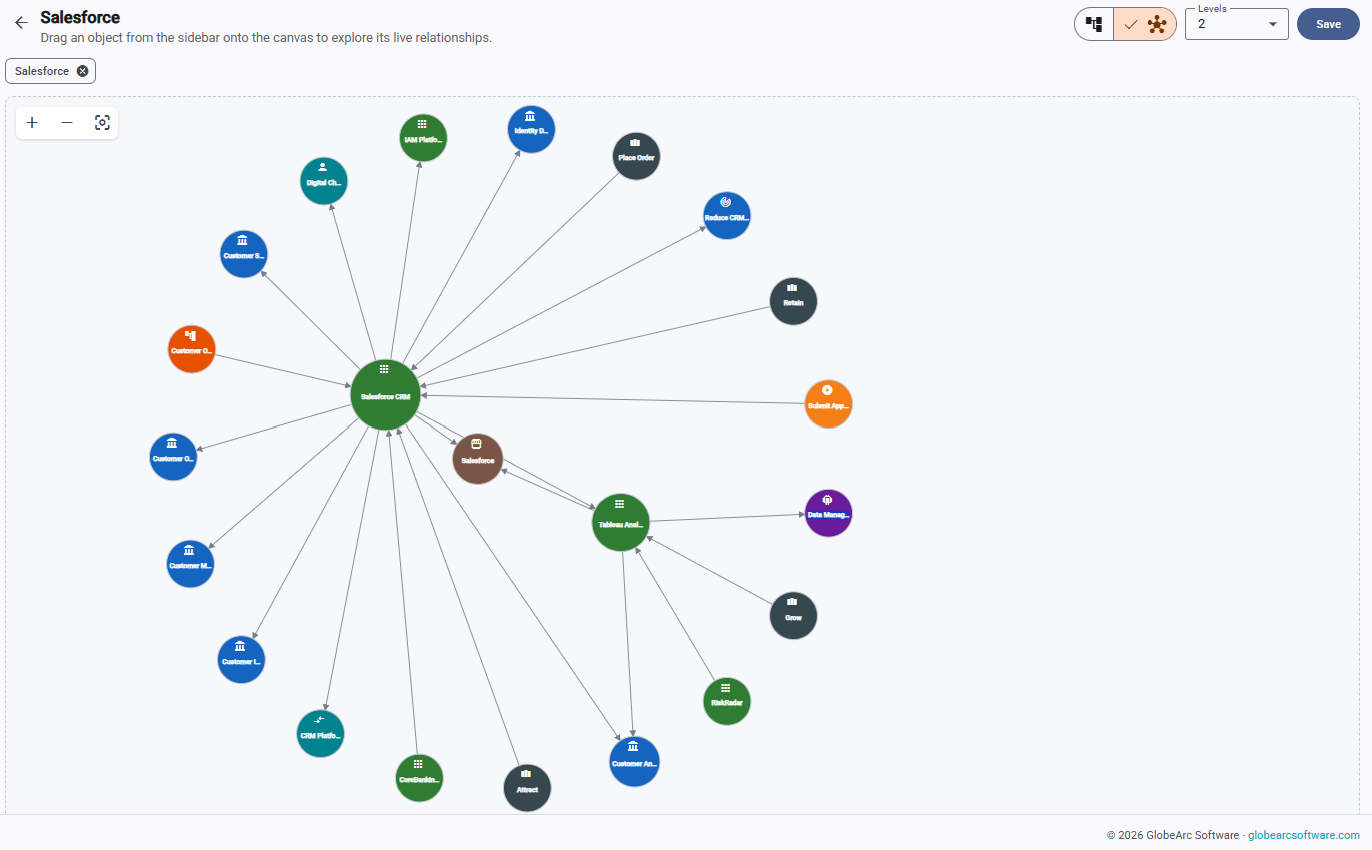Click the drag-an-object instruction text

tap(266, 38)
